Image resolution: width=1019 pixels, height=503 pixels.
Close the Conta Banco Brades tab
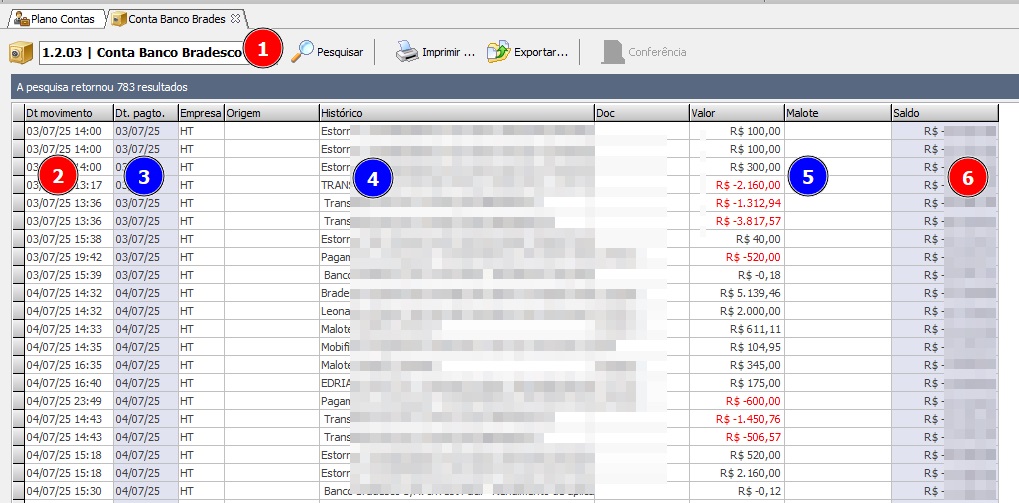(235, 19)
